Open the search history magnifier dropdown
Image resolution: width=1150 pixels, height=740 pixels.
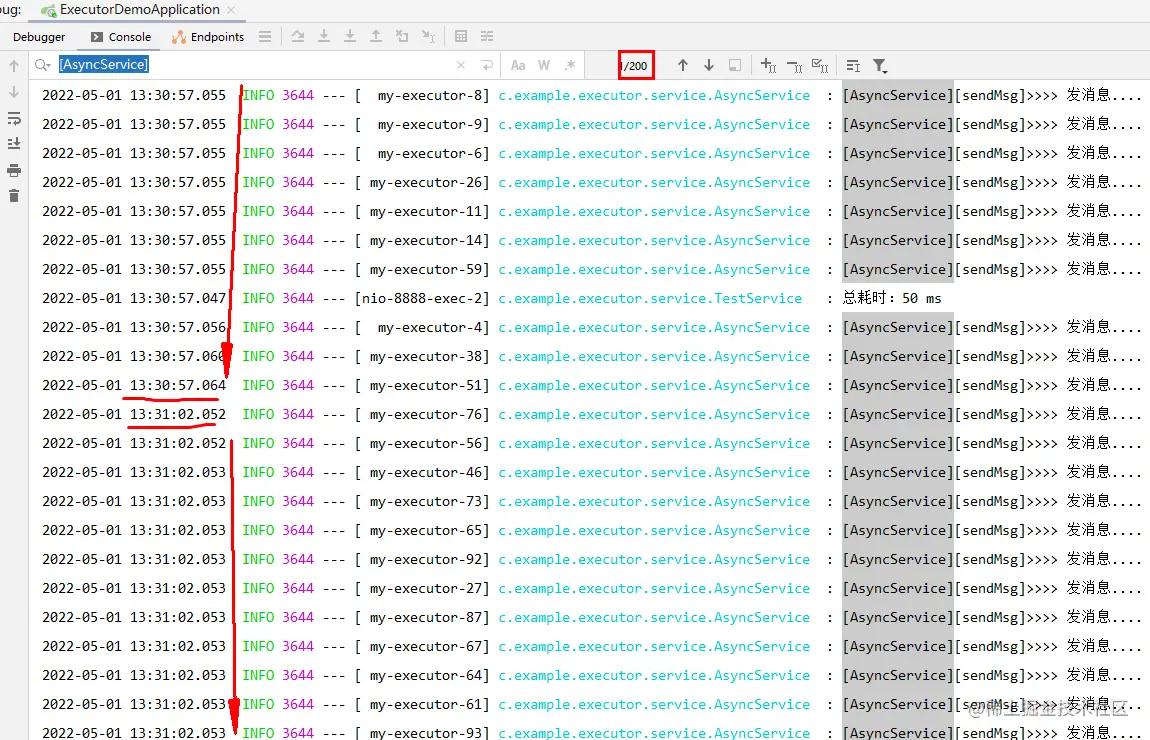[x=43, y=65]
